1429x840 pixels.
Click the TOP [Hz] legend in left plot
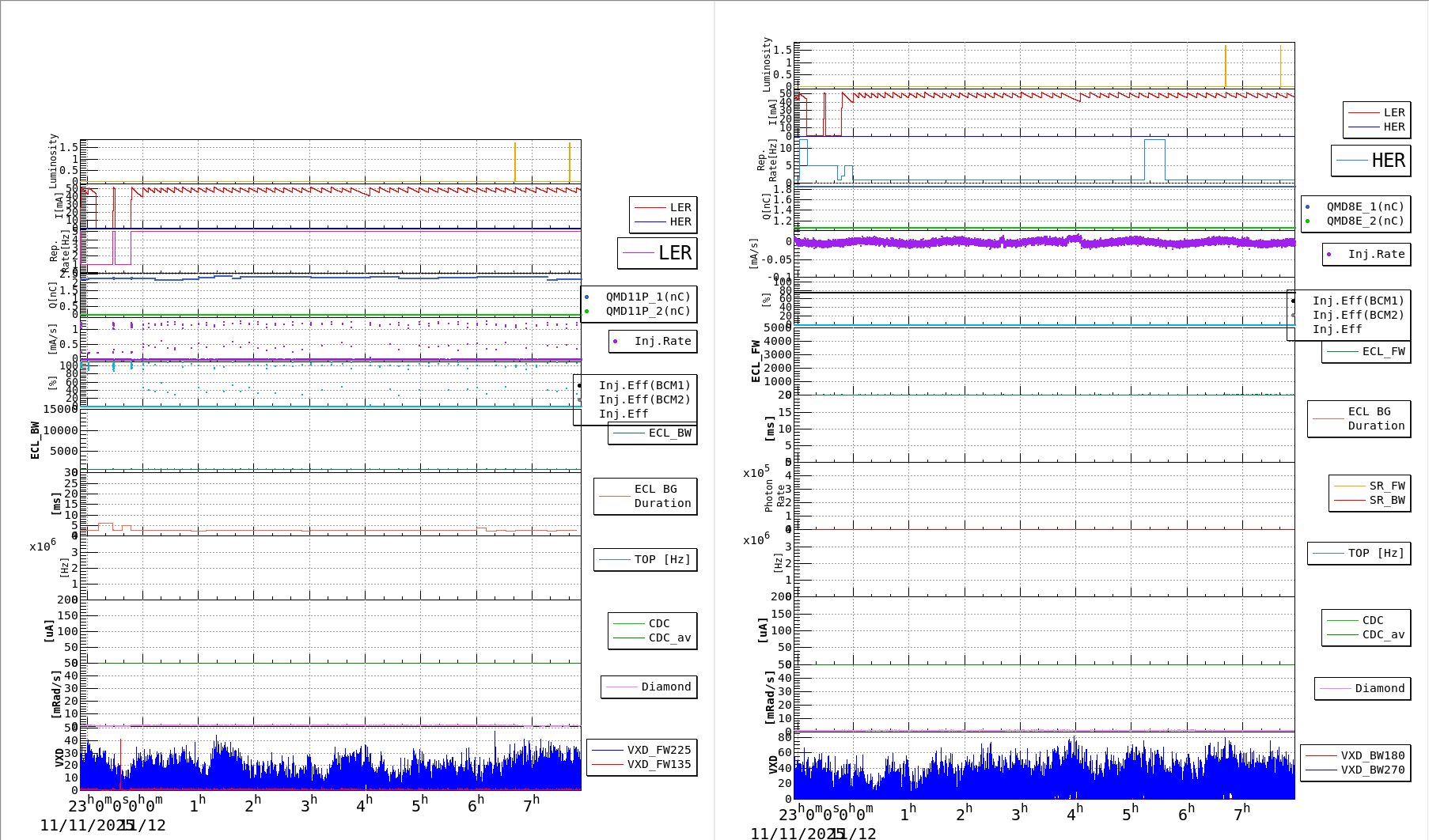tap(661, 560)
